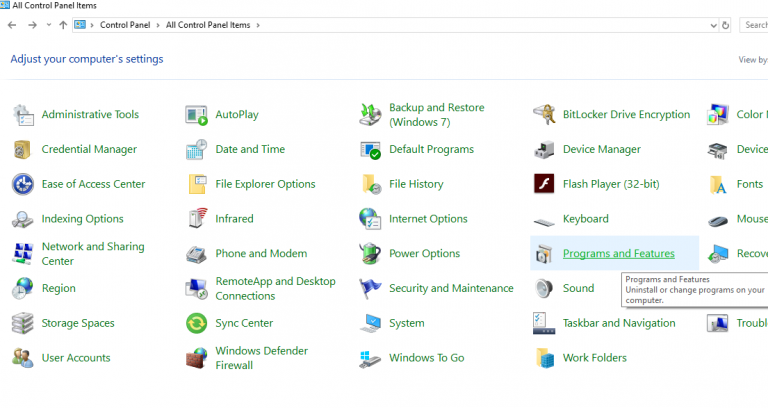Click the Work Folders icon
The width and height of the screenshot is (768, 408).
coord(545,358)
